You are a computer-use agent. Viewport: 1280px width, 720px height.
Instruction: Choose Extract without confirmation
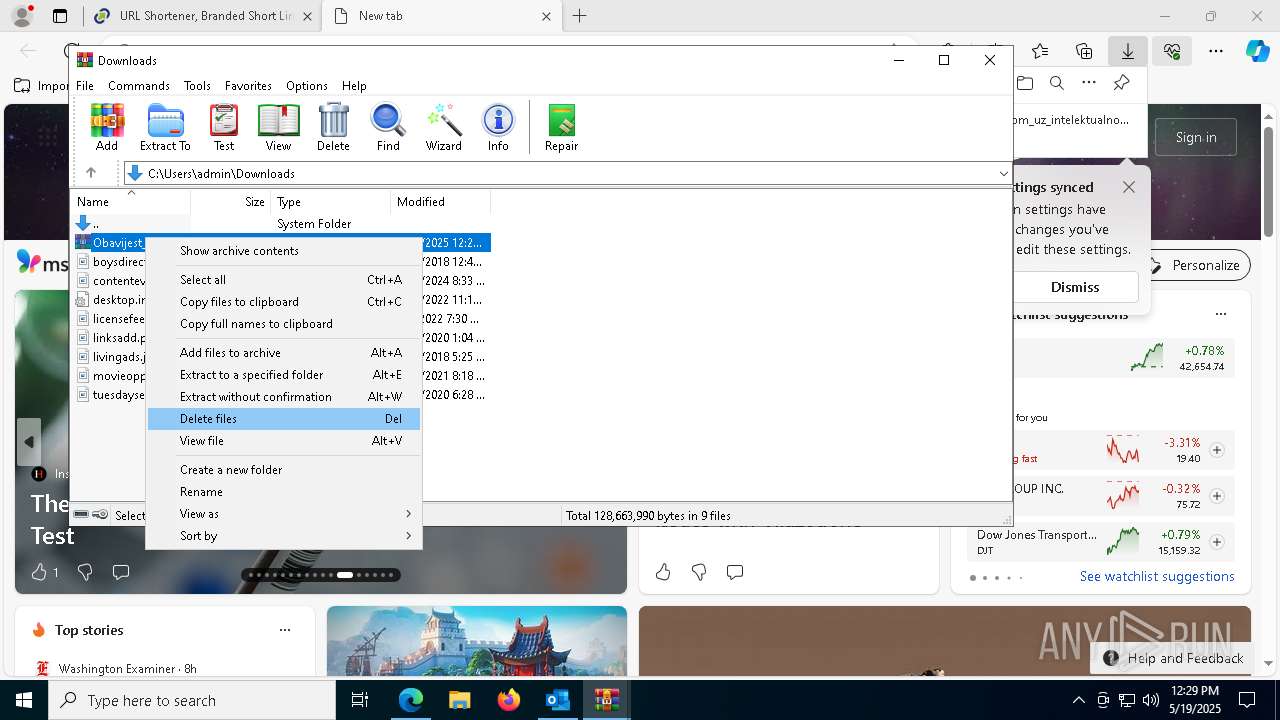click(284, 397)
